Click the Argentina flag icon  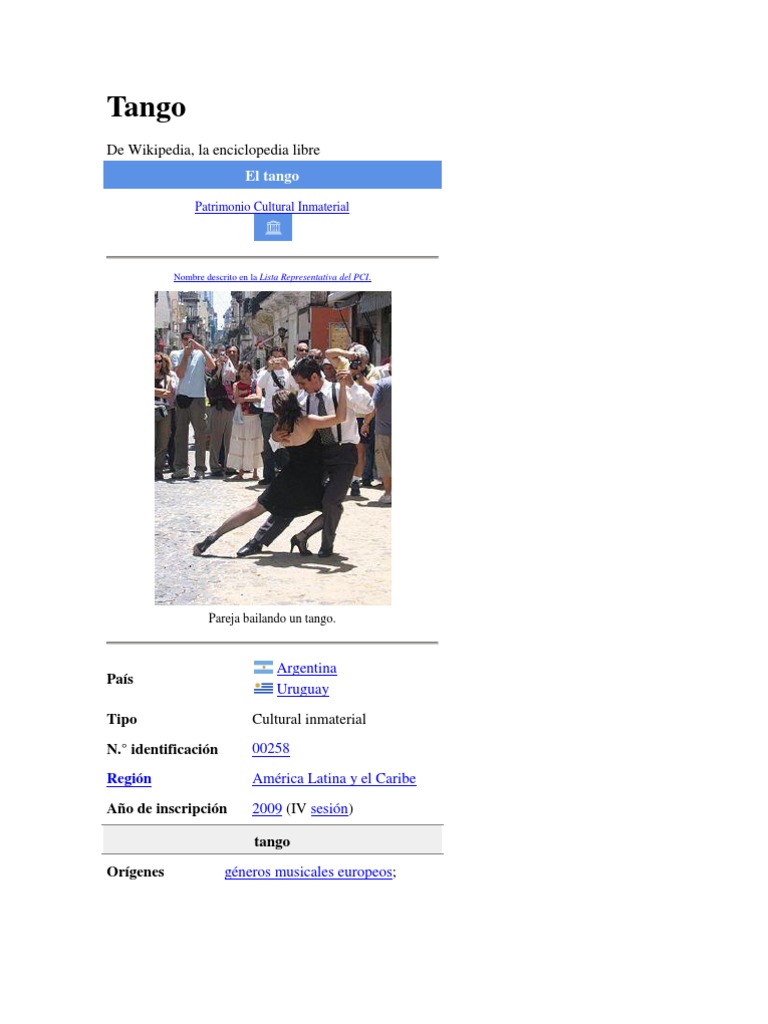263,667
